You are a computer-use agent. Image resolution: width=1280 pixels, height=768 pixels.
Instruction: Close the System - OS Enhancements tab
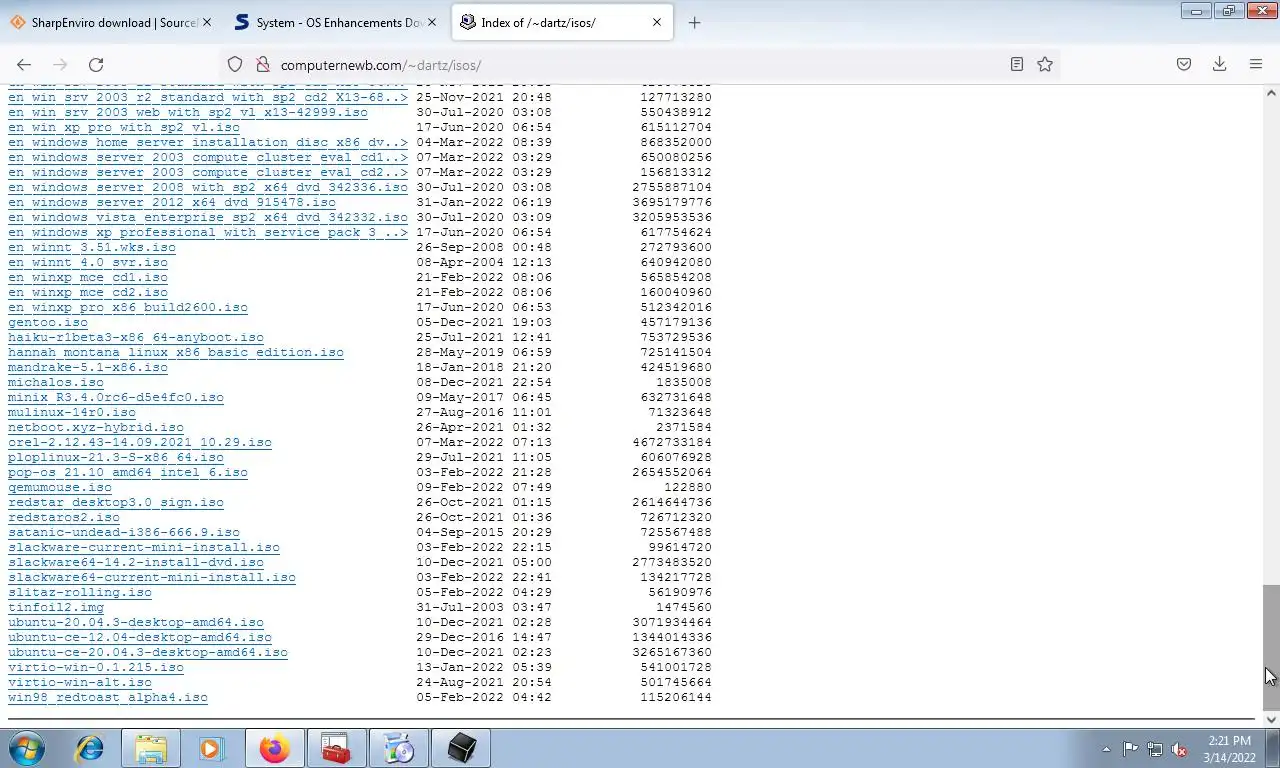click(x=432, y=22)
